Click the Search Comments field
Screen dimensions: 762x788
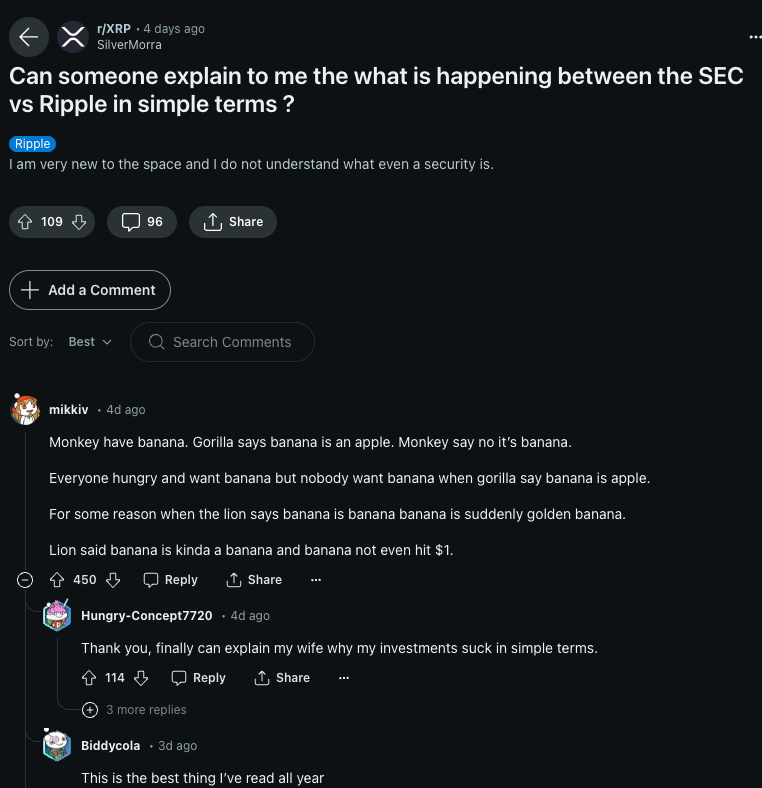(232, 342)
